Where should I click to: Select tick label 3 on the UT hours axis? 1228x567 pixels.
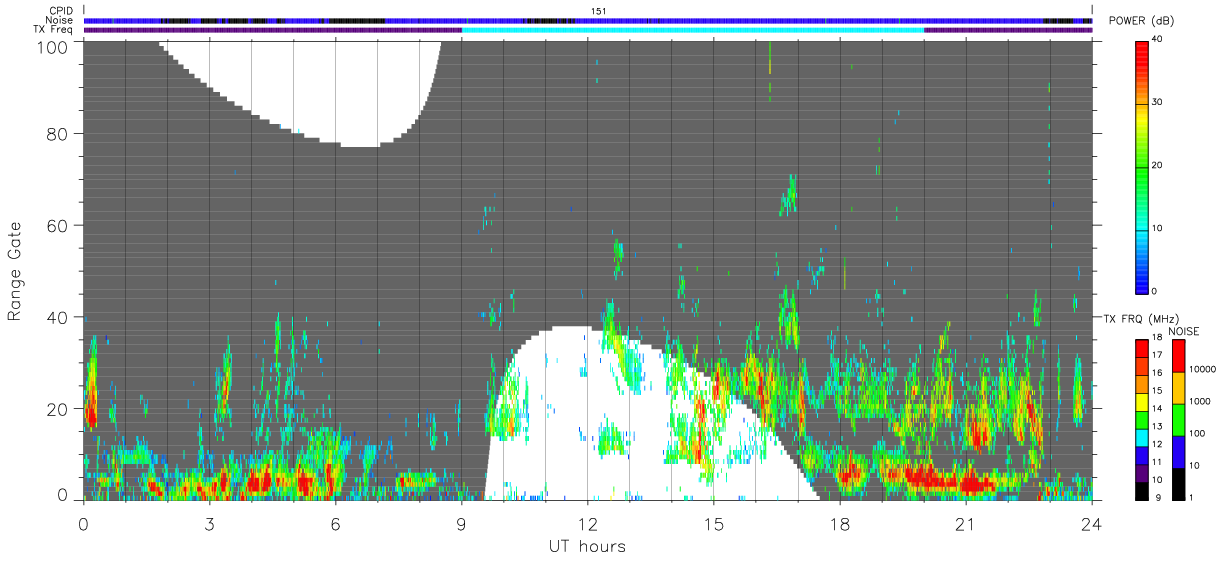pyautogui.click(x=209, y=524)
